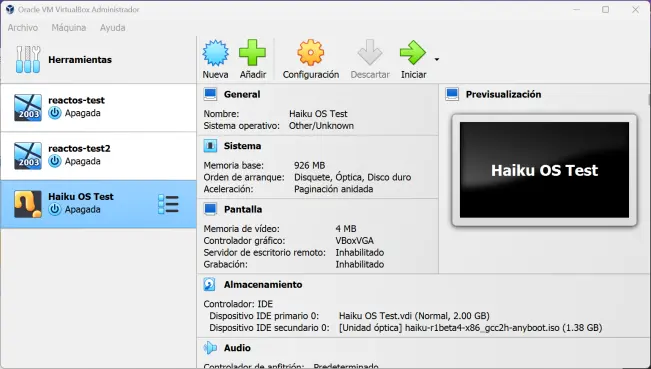Click the boot order Disquete, Óptica, Disco duro
Viewport: 651px width, 369px height.
[352, 177]
